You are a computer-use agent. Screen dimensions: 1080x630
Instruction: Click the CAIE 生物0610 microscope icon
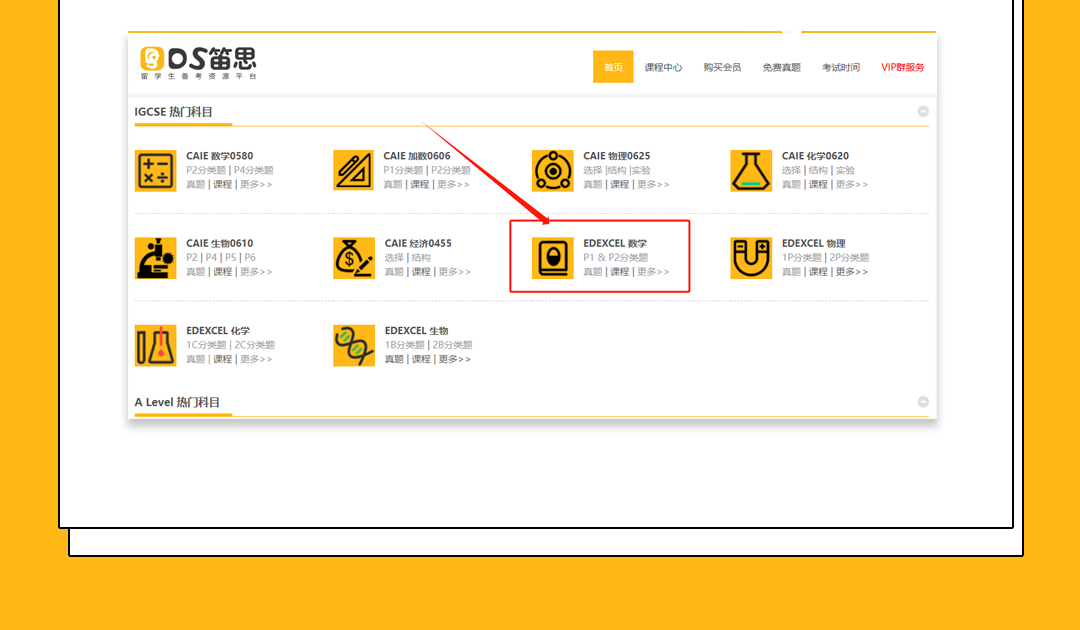(x=155, y=258)
